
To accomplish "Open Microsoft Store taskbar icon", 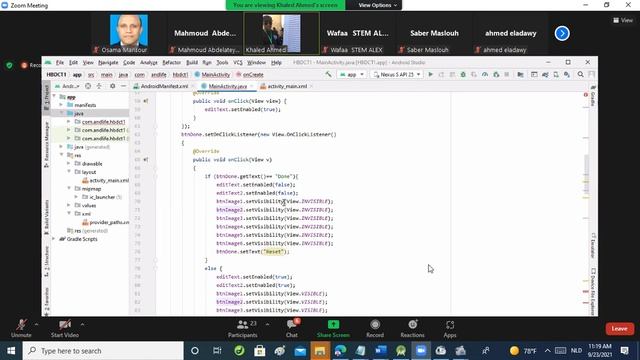I will (x=260, y=351).
